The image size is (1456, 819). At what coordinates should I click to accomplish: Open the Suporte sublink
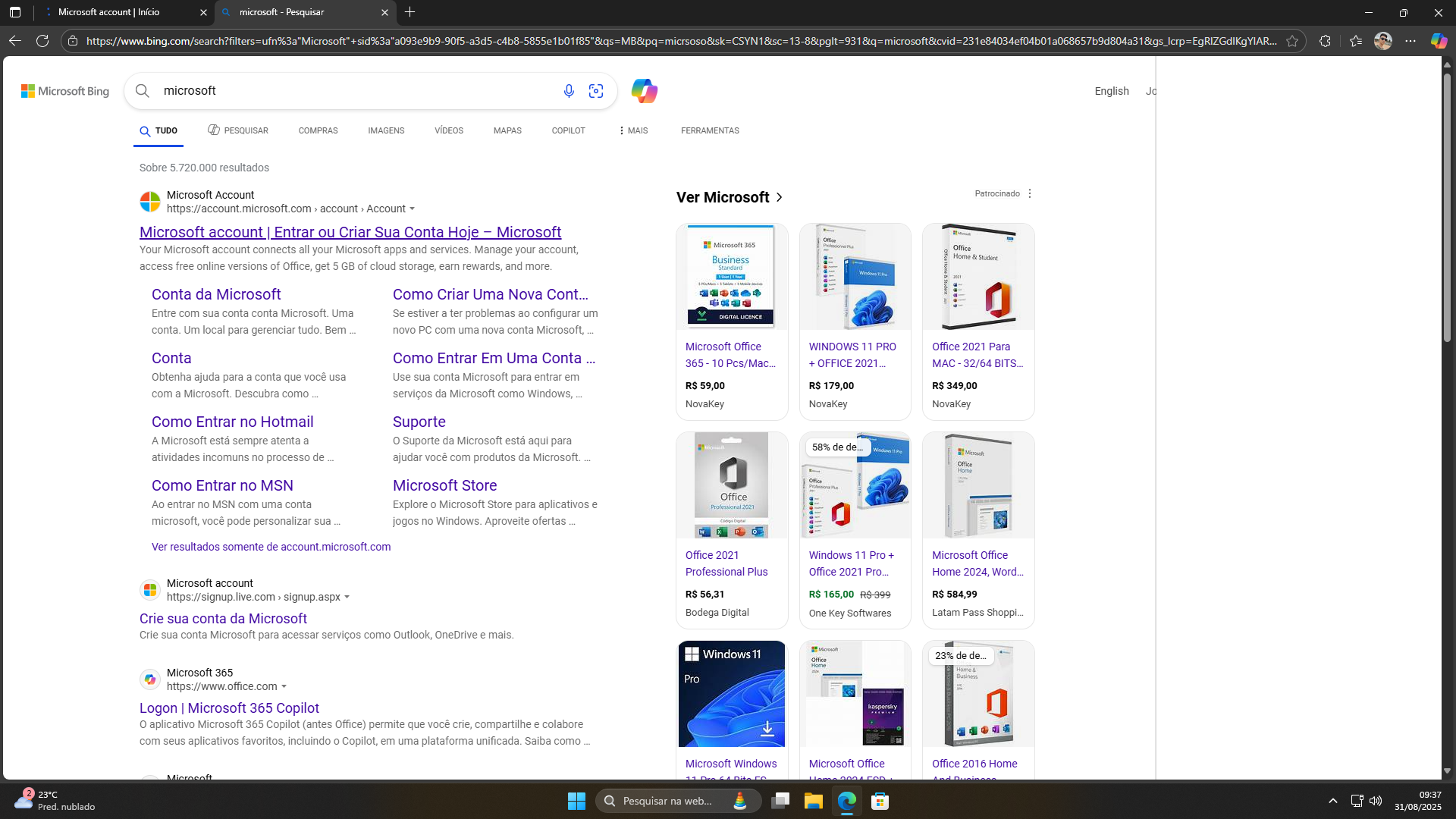pos(419,422)
